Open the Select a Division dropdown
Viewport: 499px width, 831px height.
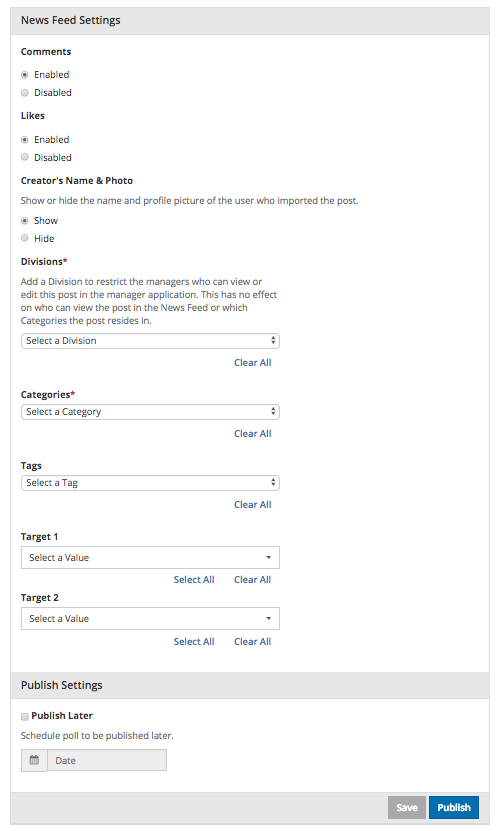[x=150, y=341]
